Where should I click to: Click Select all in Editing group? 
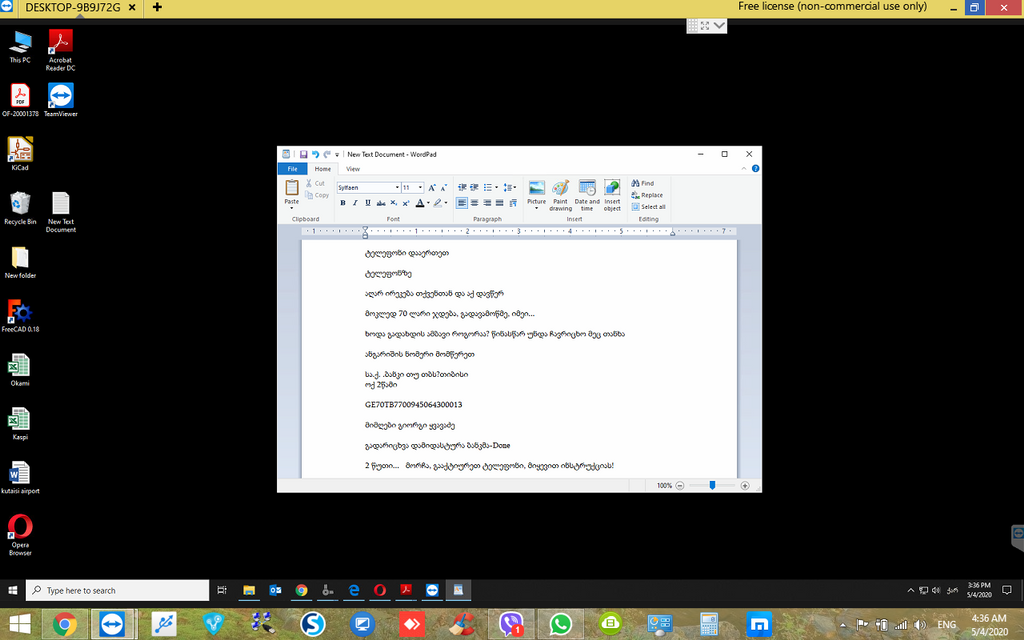(x=648, y=207)
